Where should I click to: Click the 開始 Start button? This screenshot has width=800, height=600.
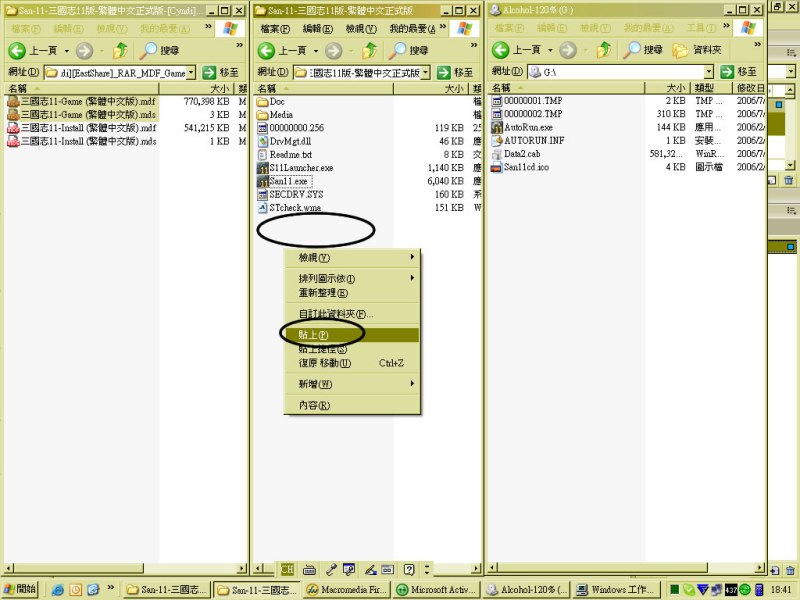pyautogui.click(x=21, y=589)
